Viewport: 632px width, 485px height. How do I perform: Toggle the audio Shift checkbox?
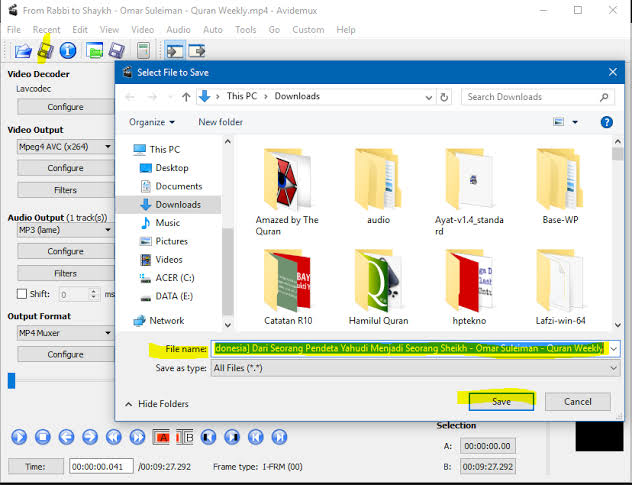pos(22,294)
